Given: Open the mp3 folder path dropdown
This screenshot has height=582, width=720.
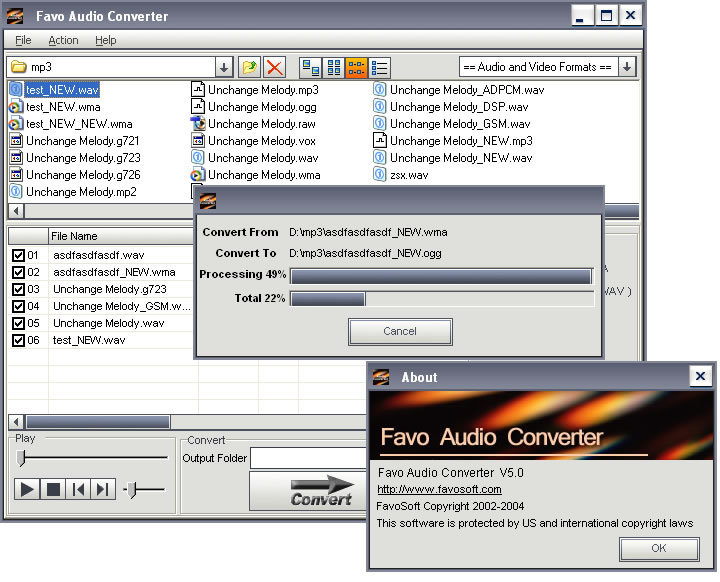Looking at the screenshot, I should (224, 68).
